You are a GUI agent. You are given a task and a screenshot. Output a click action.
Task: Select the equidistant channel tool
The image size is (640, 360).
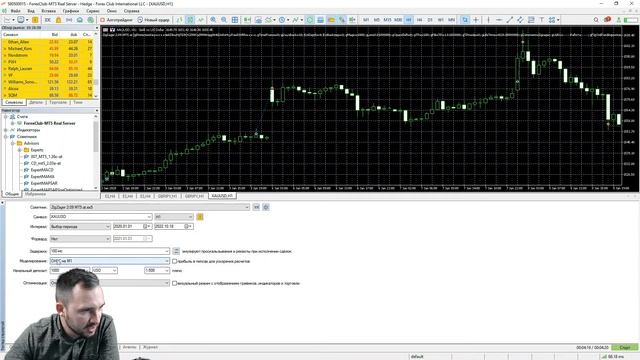point(520,20)
